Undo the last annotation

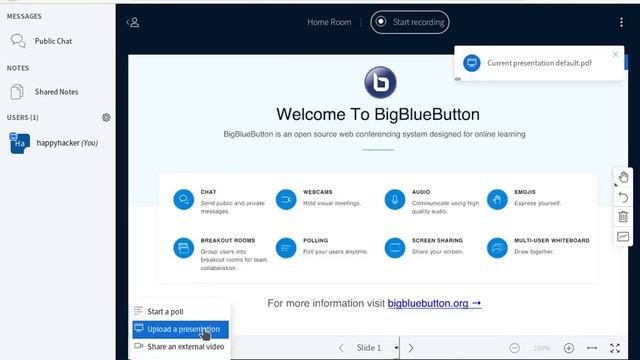[623, 198]
